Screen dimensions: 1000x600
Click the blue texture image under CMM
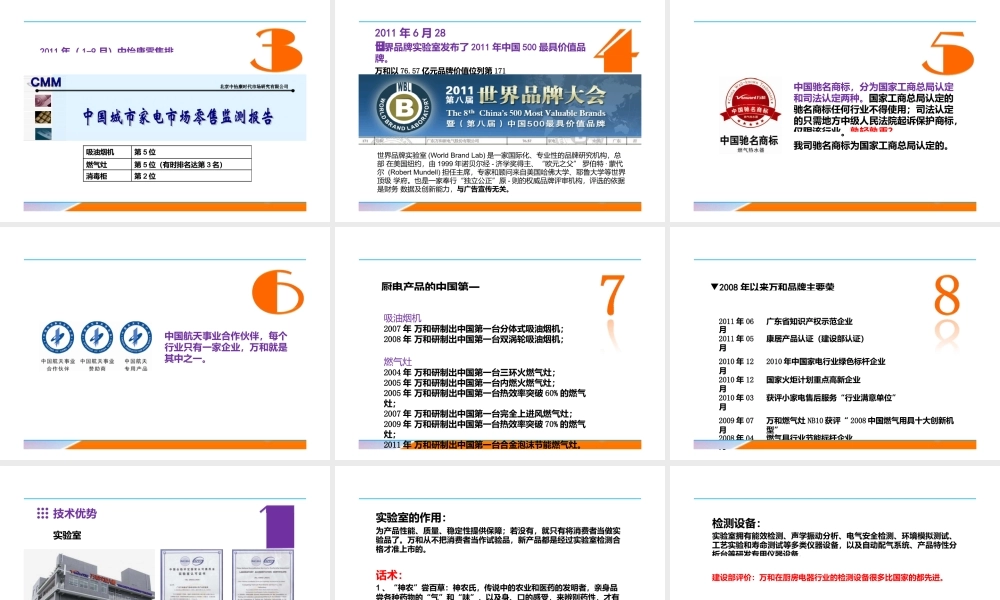pyautogui.click(x=43, y=134)
